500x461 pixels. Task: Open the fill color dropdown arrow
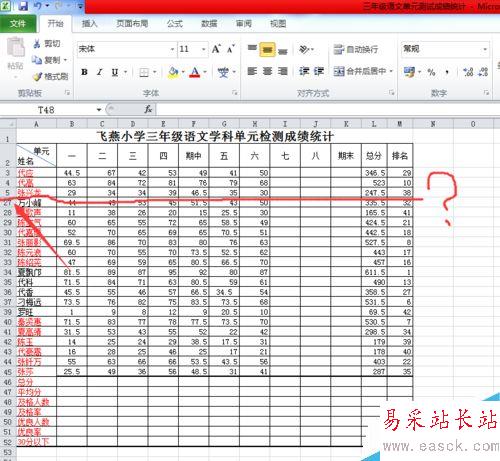183,72
